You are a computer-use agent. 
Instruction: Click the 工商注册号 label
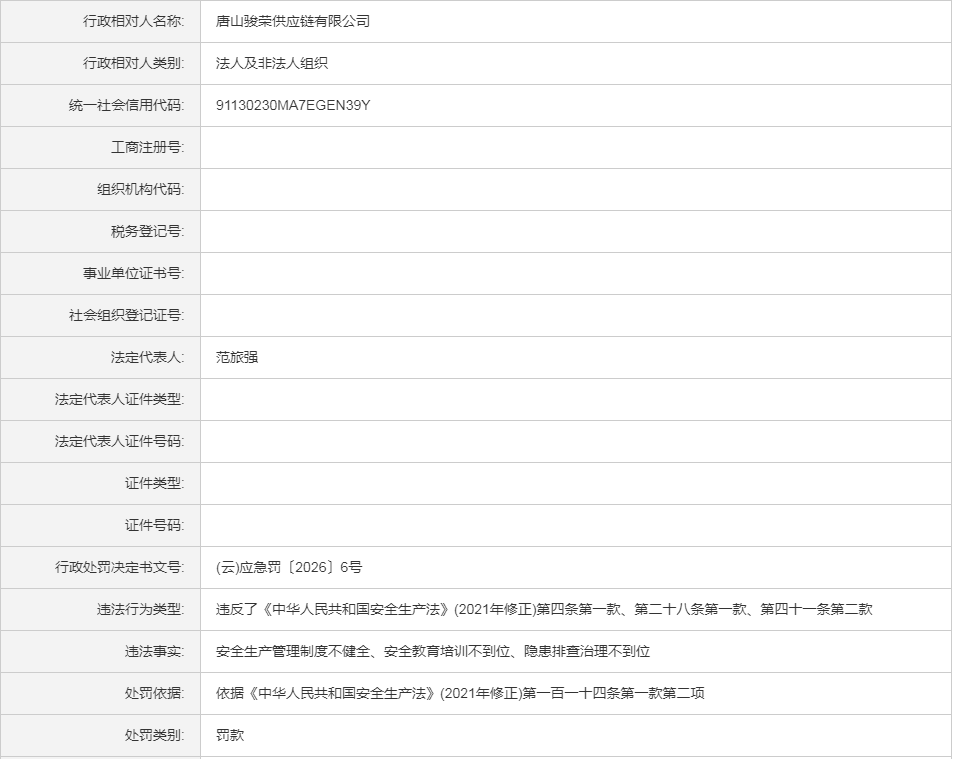[x=147, y=147]
